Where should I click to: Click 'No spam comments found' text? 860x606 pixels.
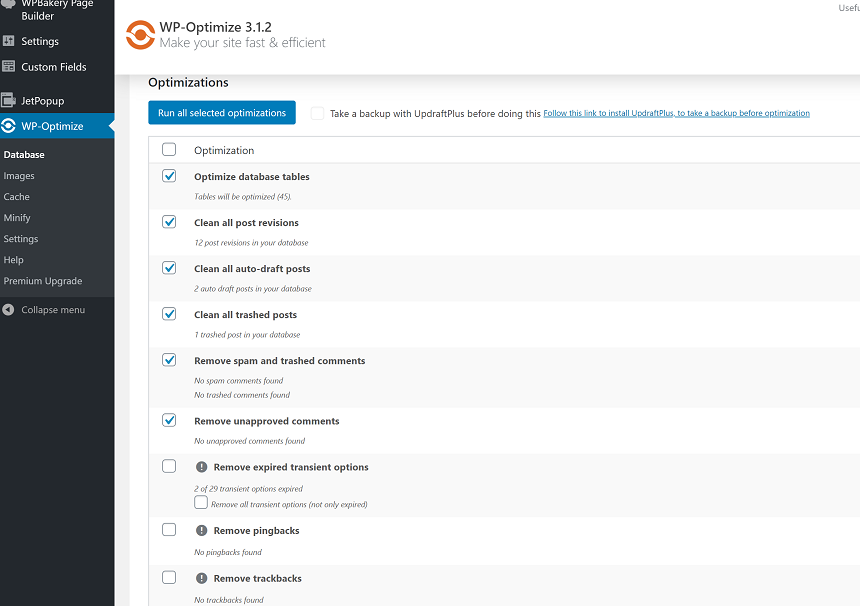[x=239, y=381]
